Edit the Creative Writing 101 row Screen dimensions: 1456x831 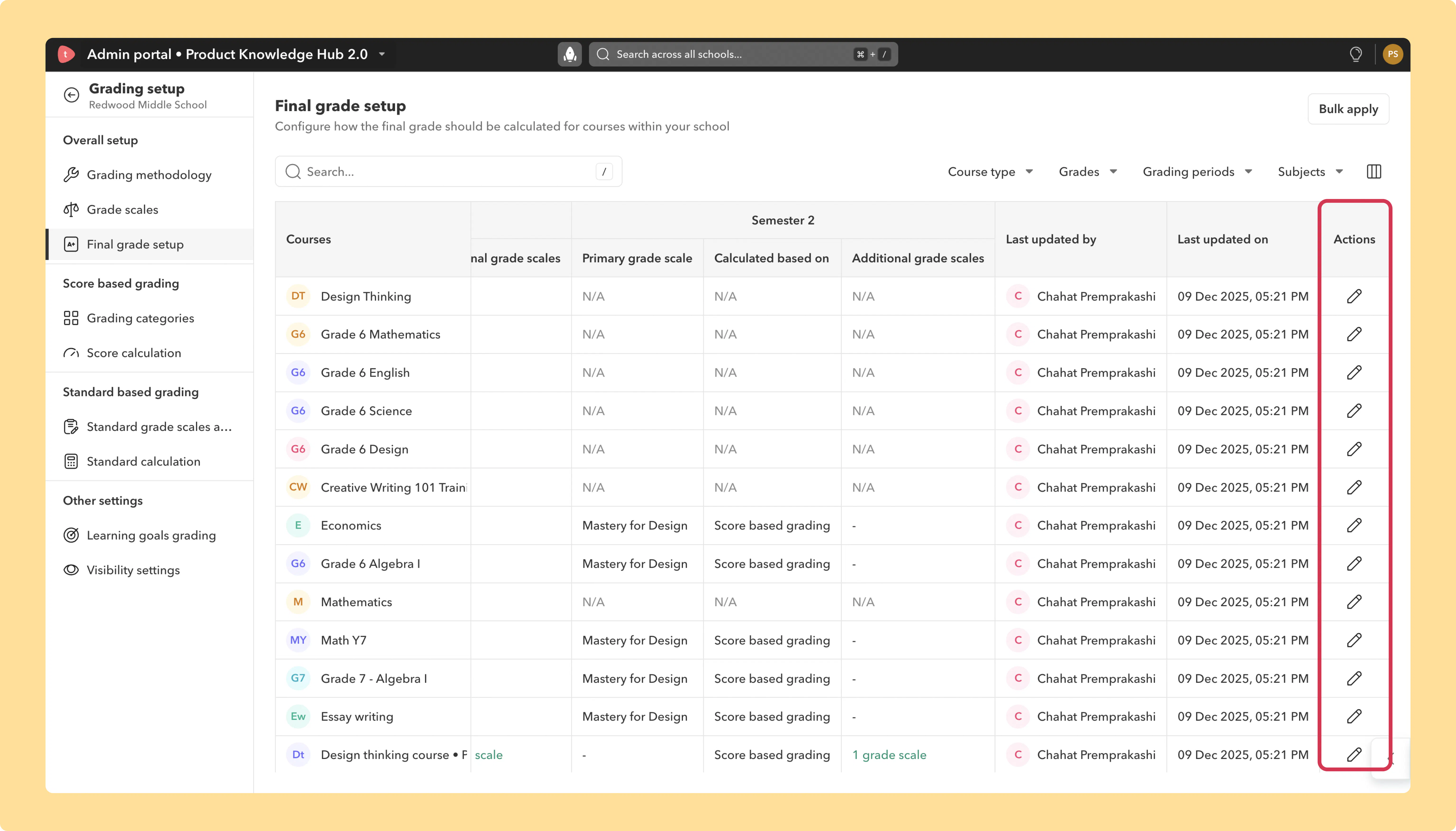coord(1354,488)
